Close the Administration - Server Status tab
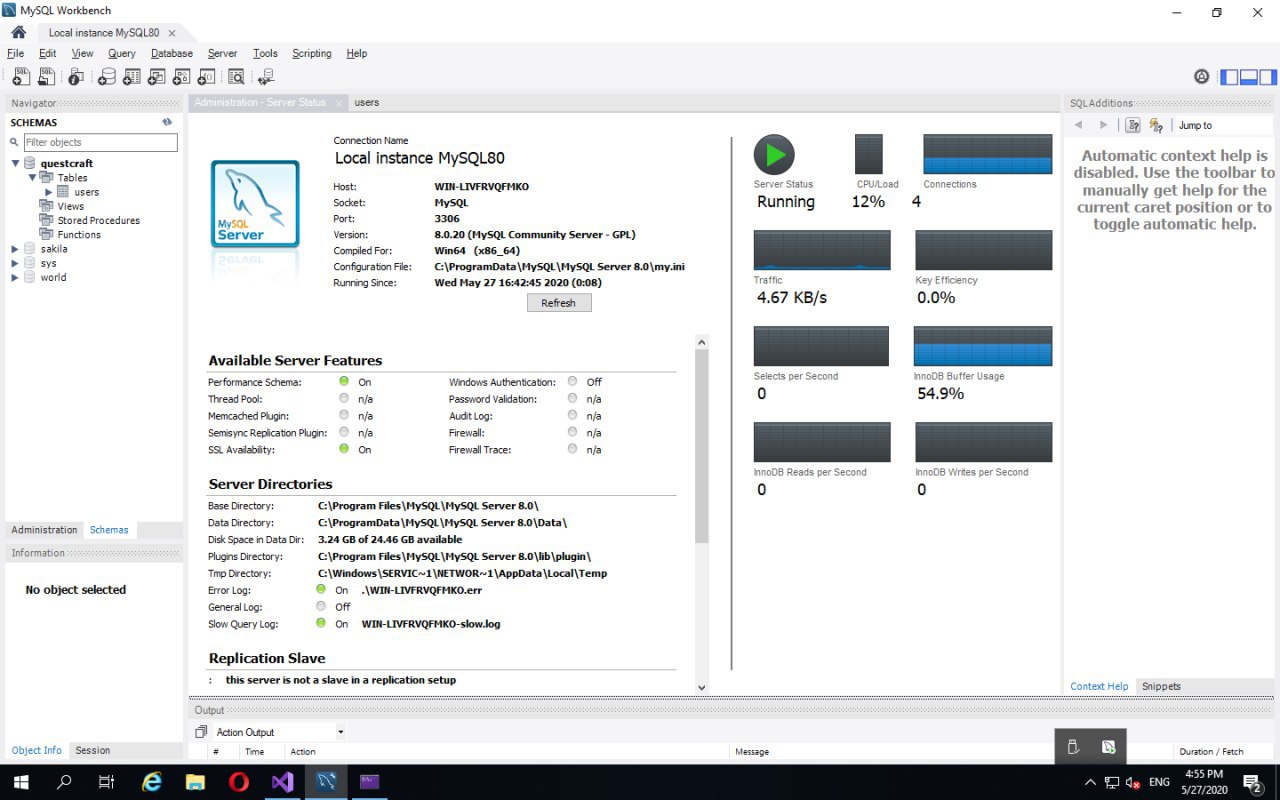1280x800 pixels. (339, 103)
